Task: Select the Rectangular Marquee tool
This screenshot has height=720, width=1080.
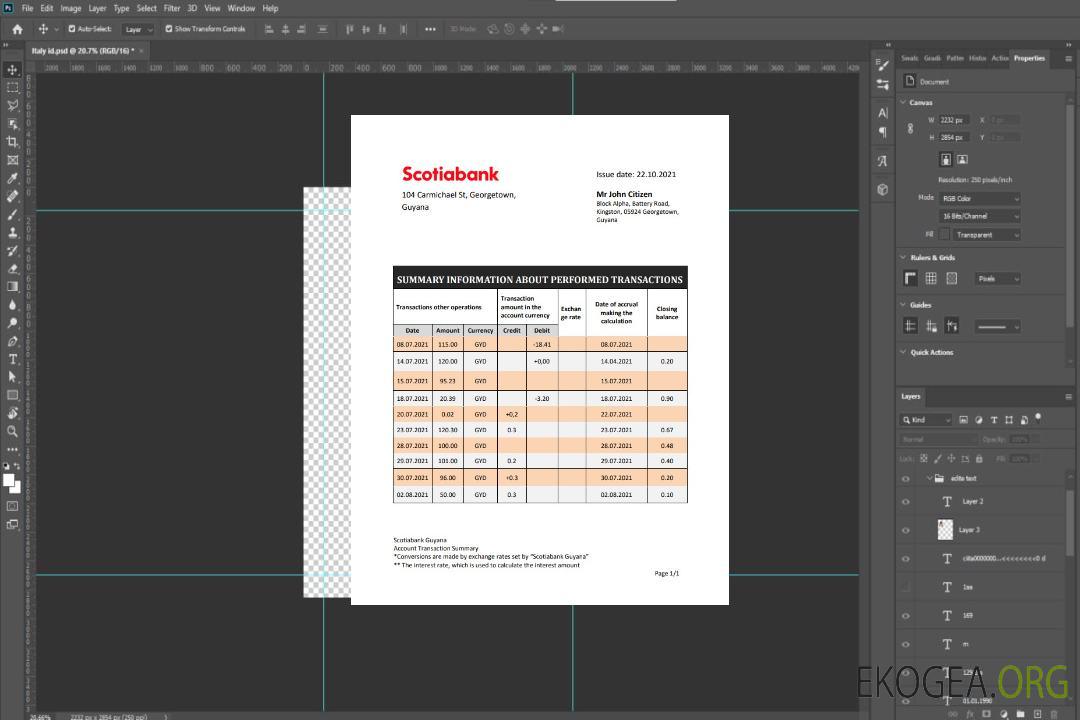Action: 12,88
